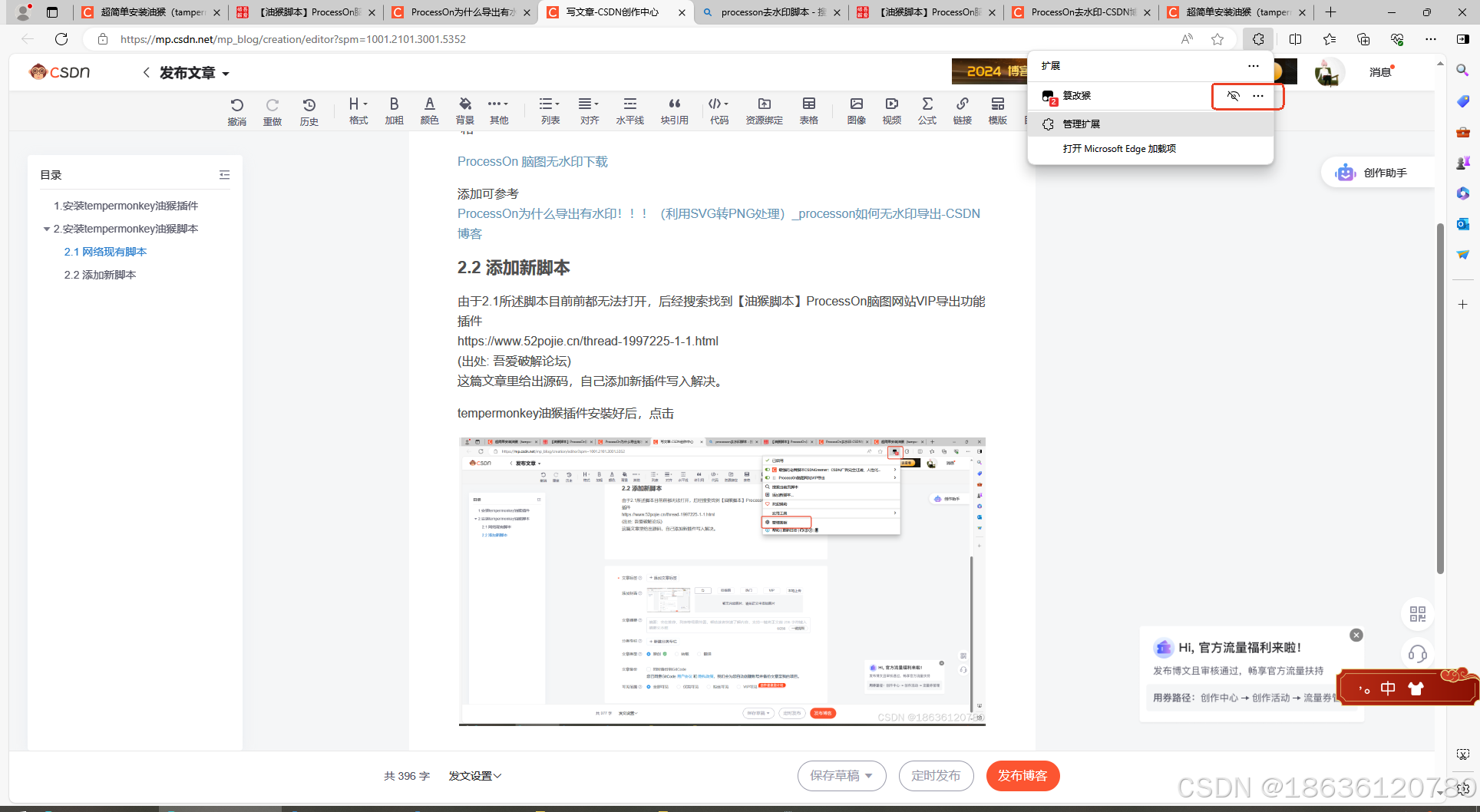Insert a horizontal line (水平线)

[629, 111]
